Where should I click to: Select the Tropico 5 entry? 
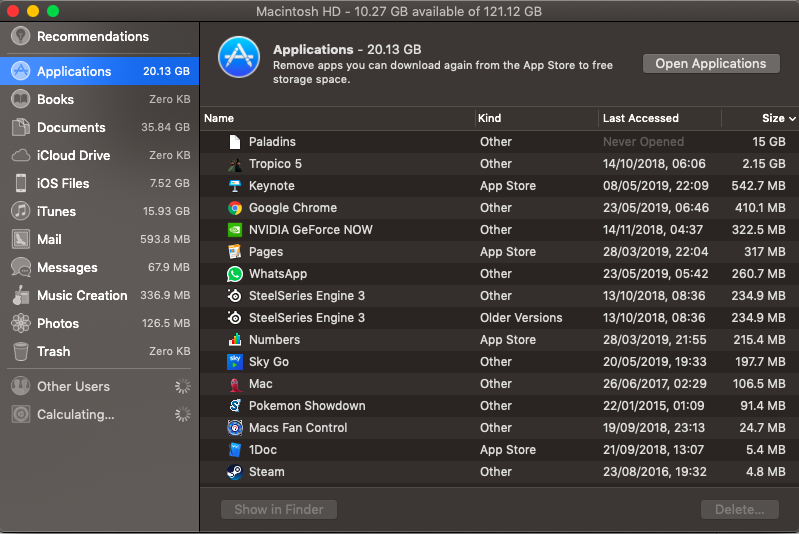coord(275,164)
